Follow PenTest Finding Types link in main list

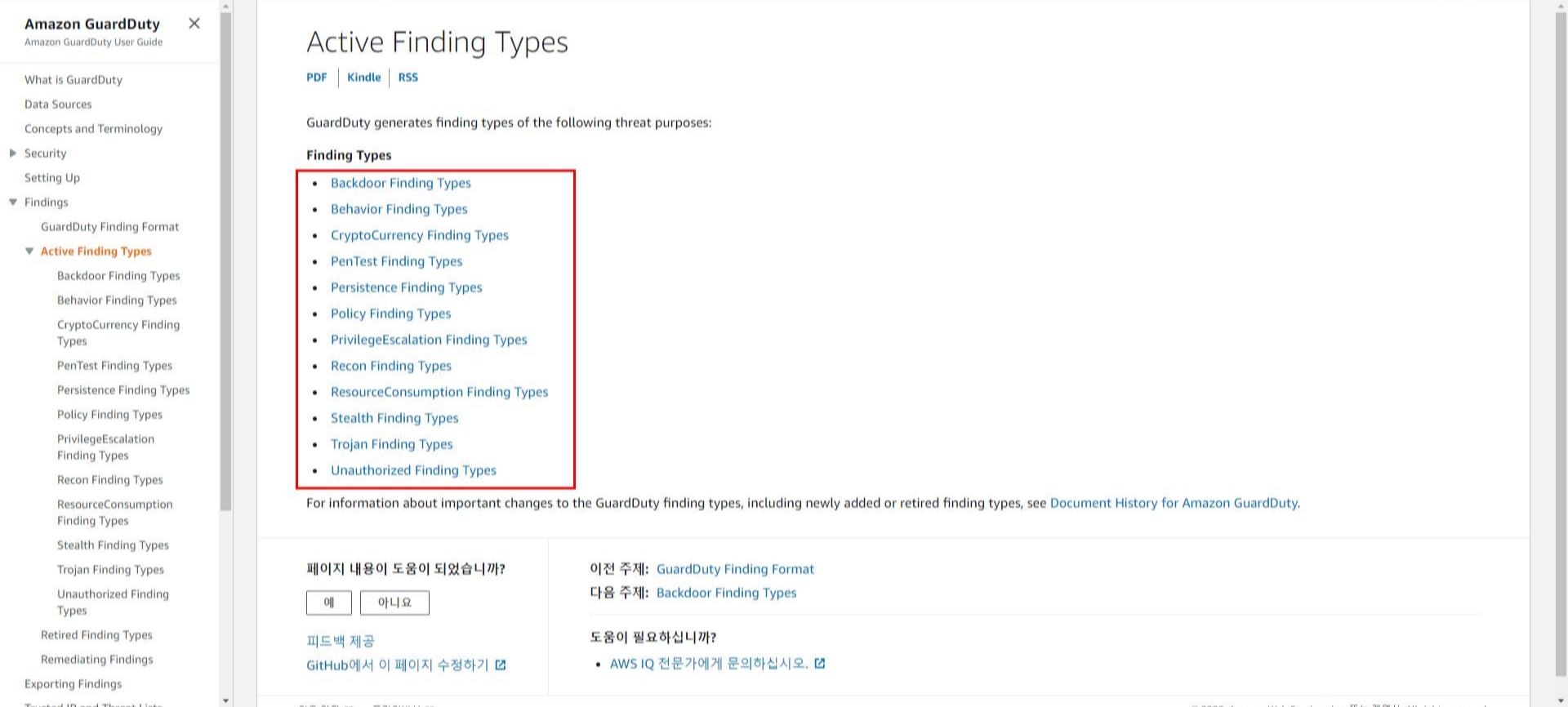pos(397,261)
